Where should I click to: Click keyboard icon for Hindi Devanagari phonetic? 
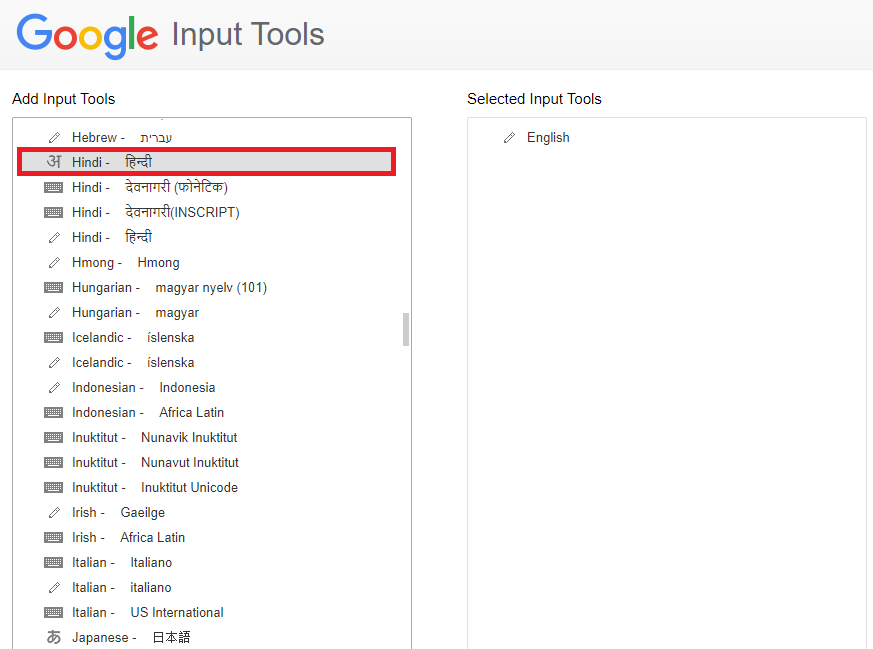point(53,188)
